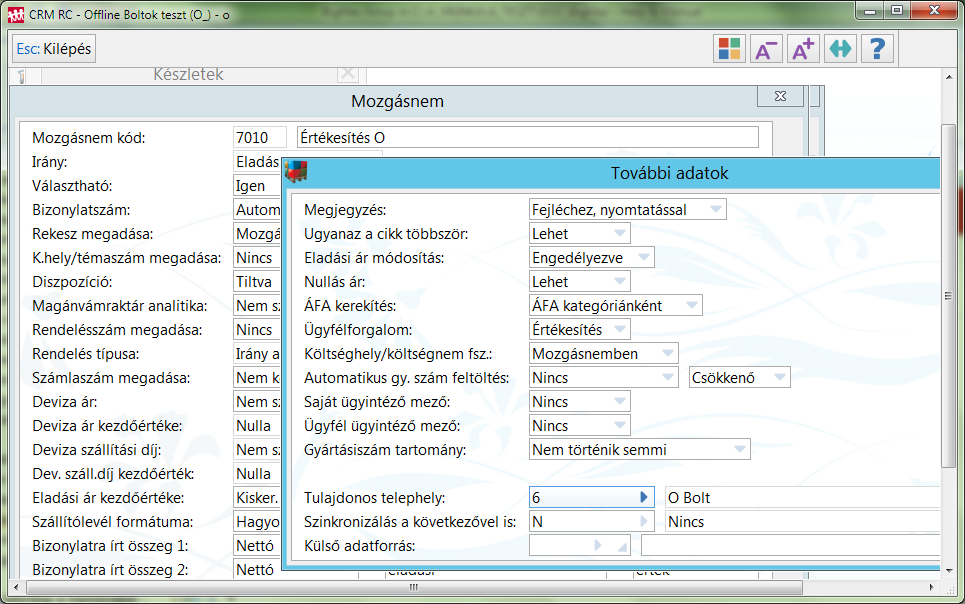Open the Ügyfélforgalom dropdown

coord(620,329)
